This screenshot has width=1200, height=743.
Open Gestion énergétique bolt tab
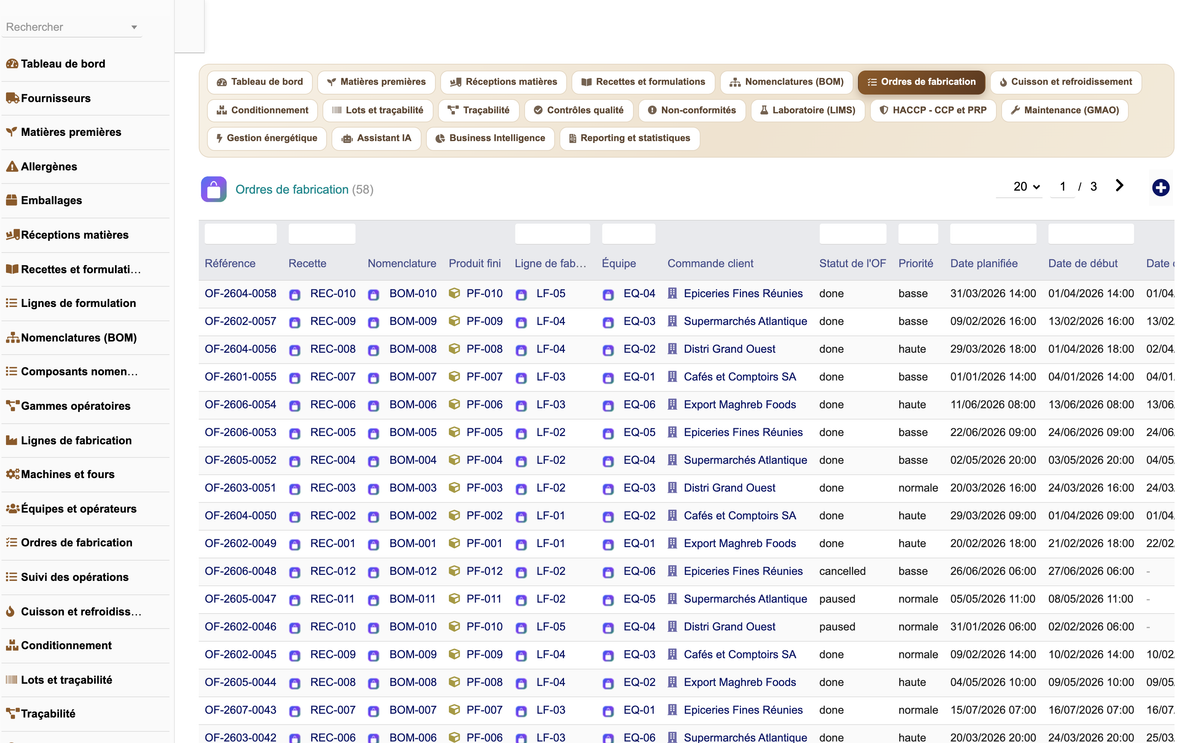pyautogui.click(x=267, y=138)
